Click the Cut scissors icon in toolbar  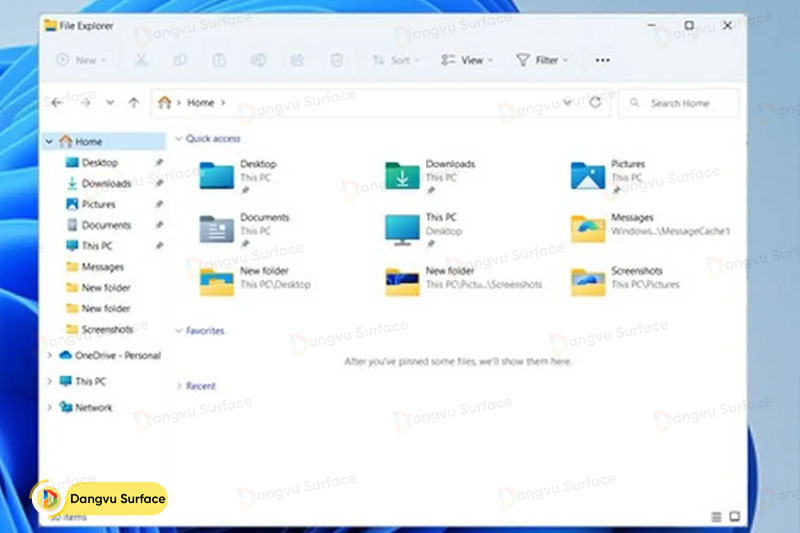pyautogui.click(x=141, y=60)
